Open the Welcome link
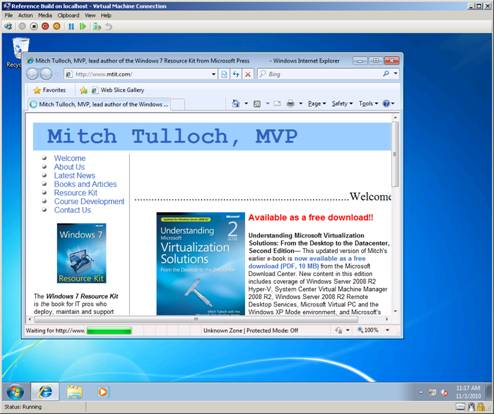Viewport: 494px width, 414px height. click(x=70, y=158)
